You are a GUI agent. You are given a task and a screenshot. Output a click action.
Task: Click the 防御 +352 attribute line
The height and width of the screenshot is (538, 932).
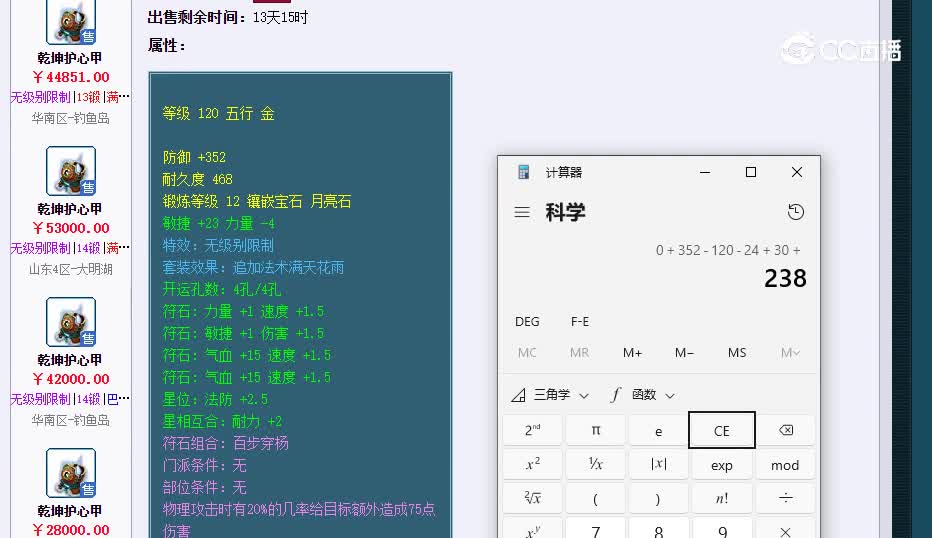(194, 158)
